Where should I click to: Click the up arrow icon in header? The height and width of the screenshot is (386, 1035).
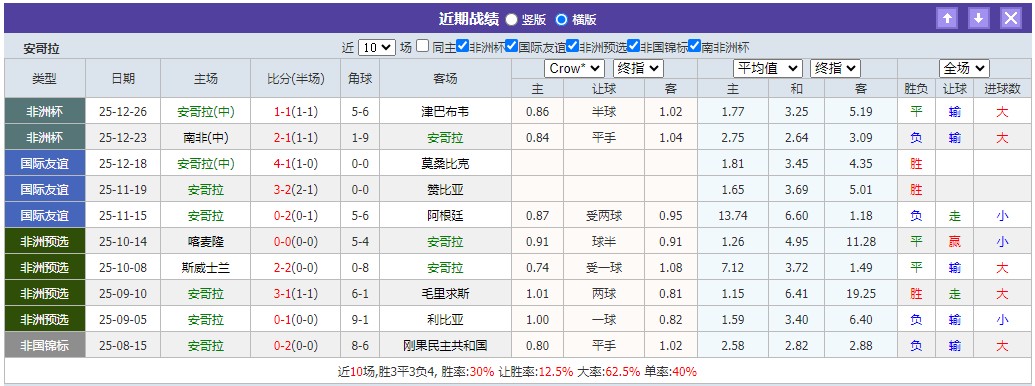click(x=947, y=18)
